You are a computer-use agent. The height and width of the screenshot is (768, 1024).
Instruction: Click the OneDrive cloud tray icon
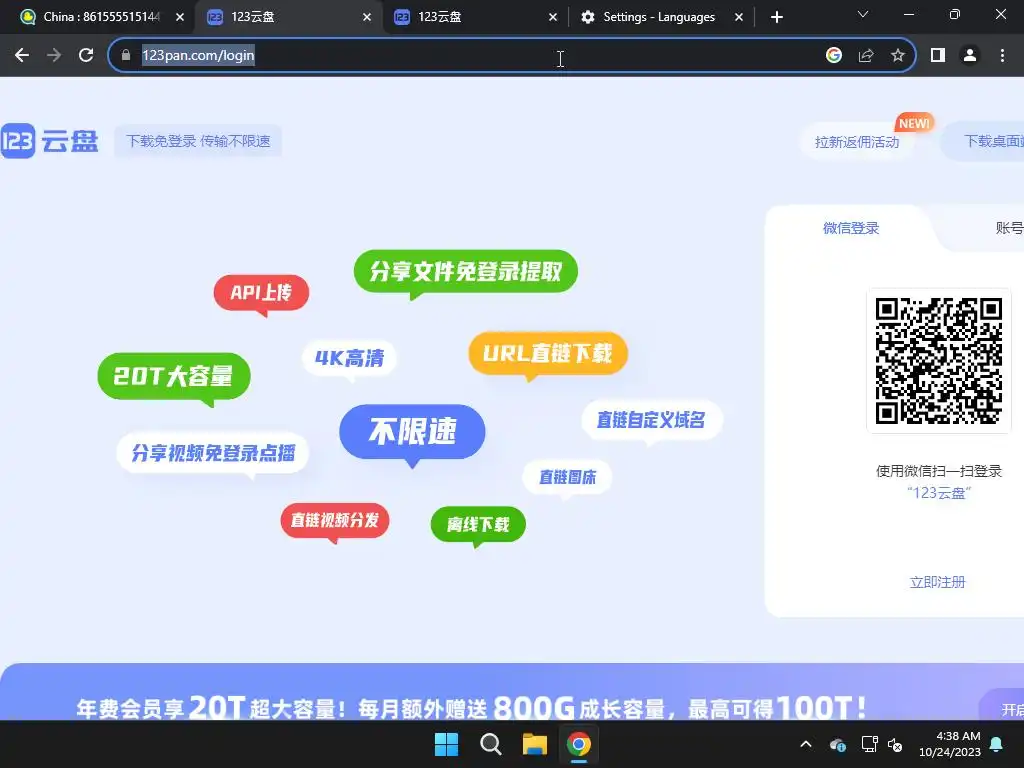click(x=837, y=744)
